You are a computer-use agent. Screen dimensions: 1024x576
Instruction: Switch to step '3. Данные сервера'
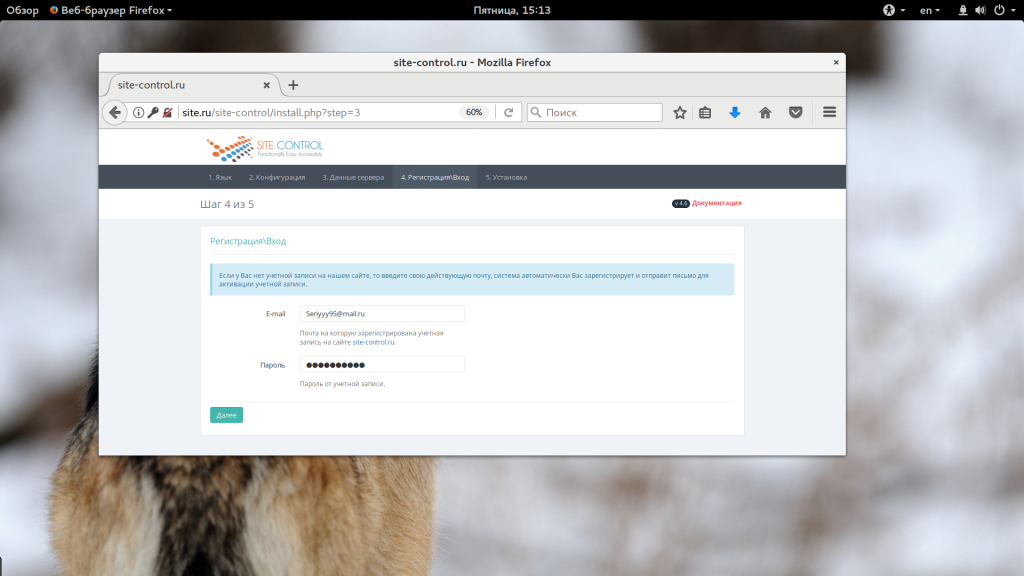[x=353, y=177]
